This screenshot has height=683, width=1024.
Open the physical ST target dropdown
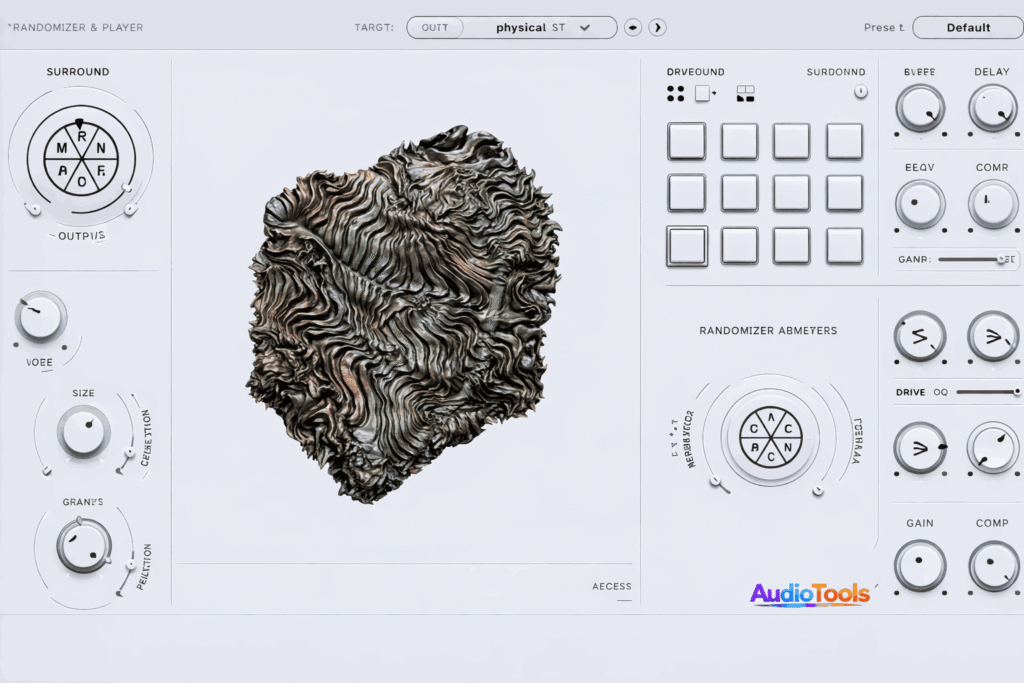click(542, 28)
